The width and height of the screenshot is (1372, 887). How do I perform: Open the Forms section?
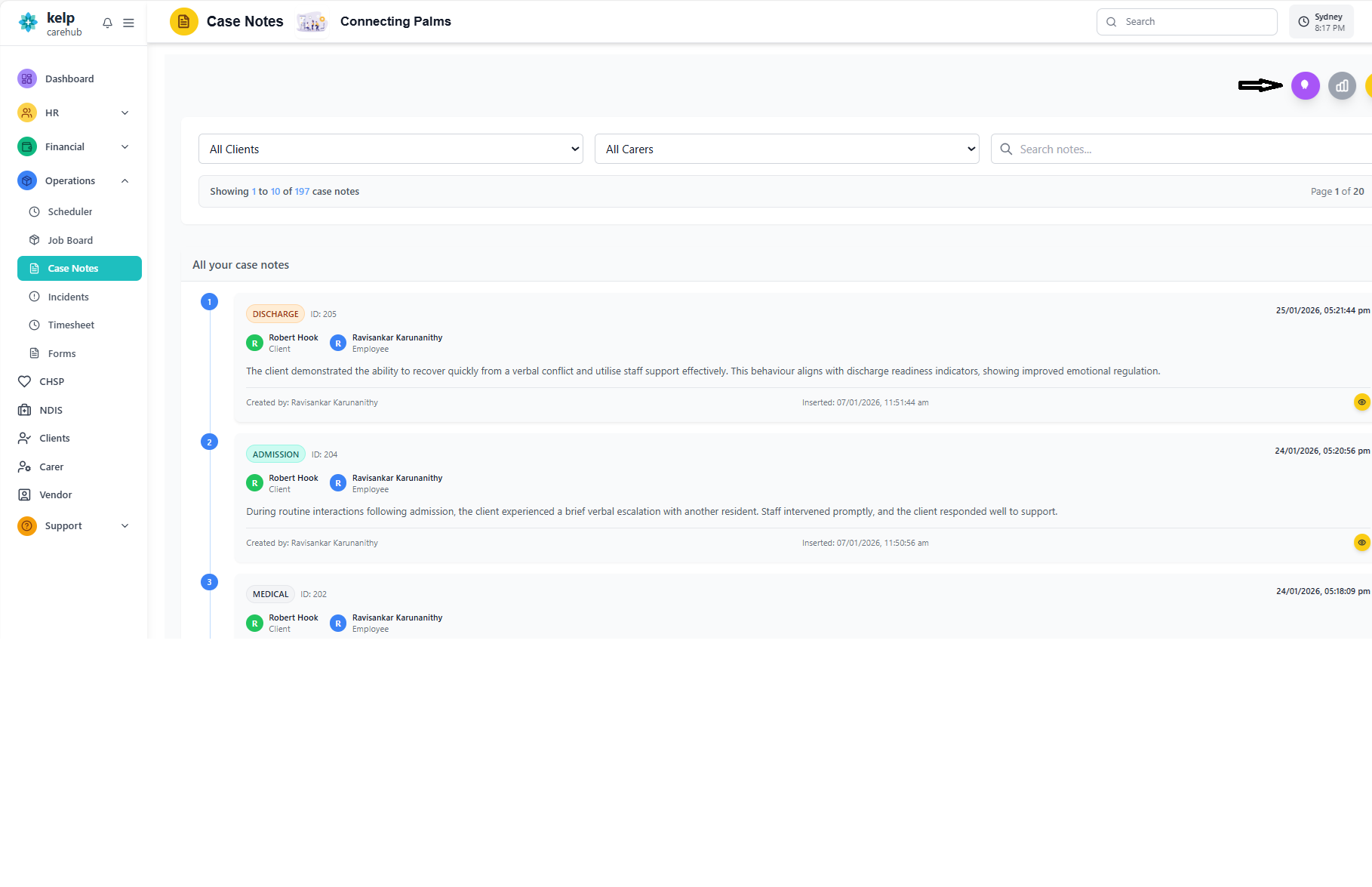(x=60, y=353)
